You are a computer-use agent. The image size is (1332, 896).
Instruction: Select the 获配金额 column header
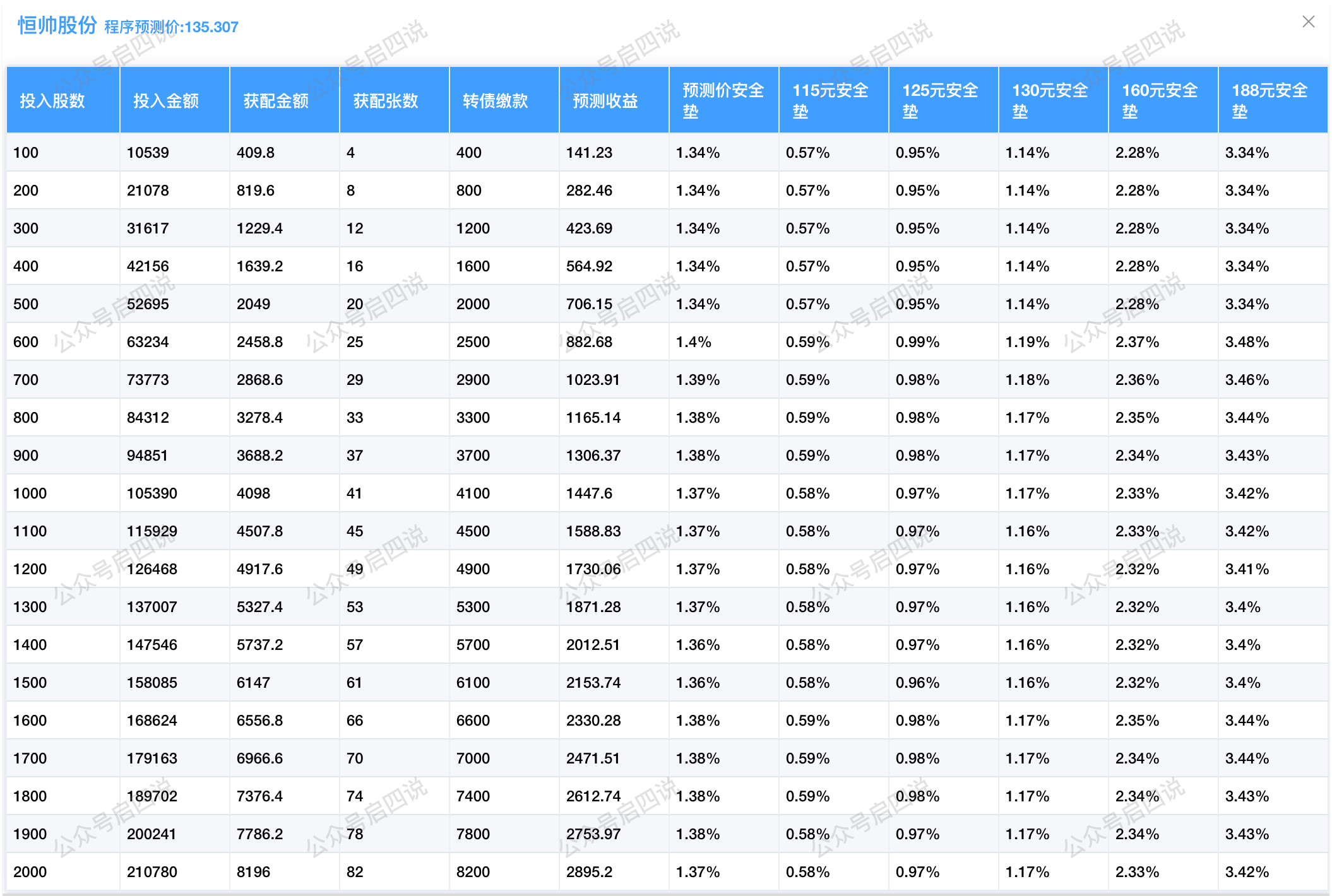click(276, 101)
